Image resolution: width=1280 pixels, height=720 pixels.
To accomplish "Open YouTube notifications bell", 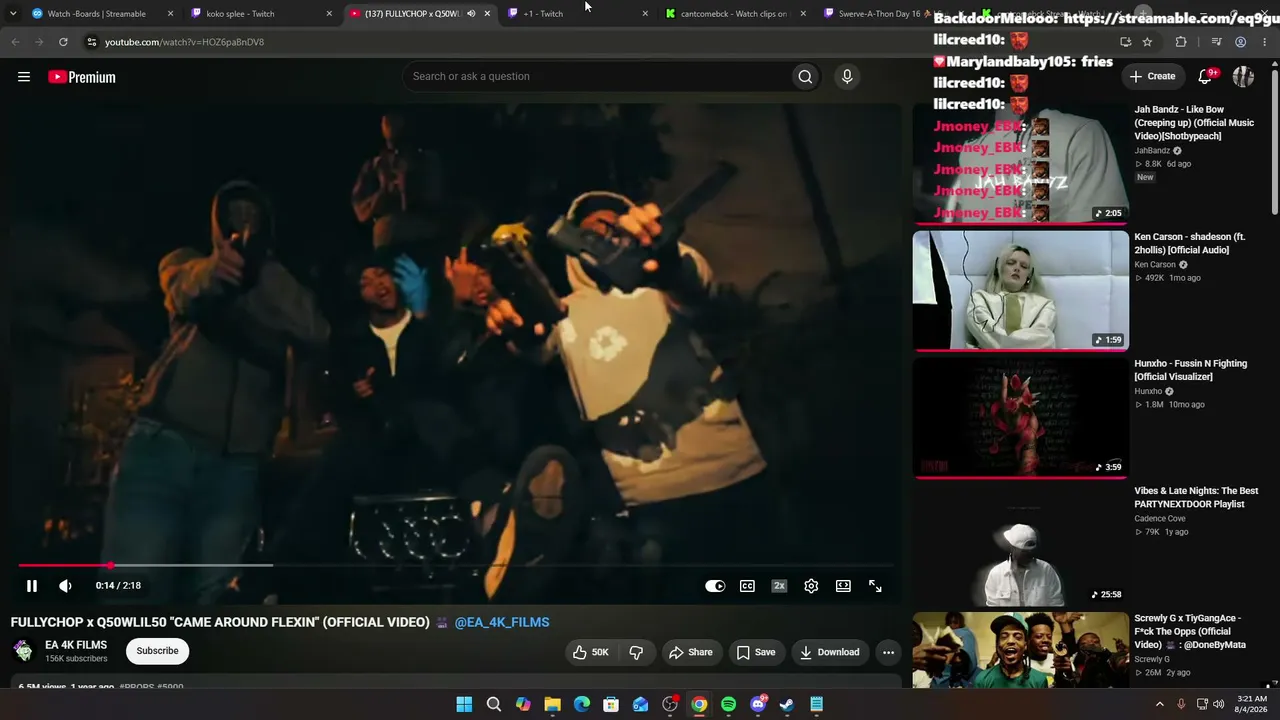I will tap(1206, 76).
